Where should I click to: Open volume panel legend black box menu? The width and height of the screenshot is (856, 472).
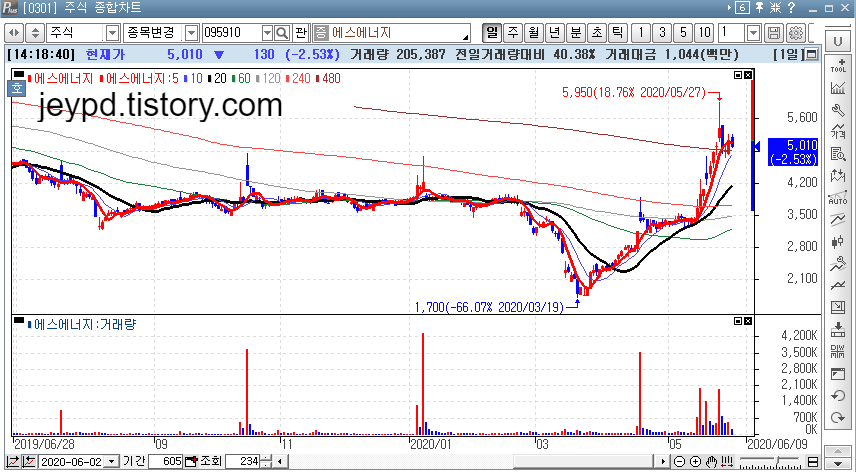(19, 320)
